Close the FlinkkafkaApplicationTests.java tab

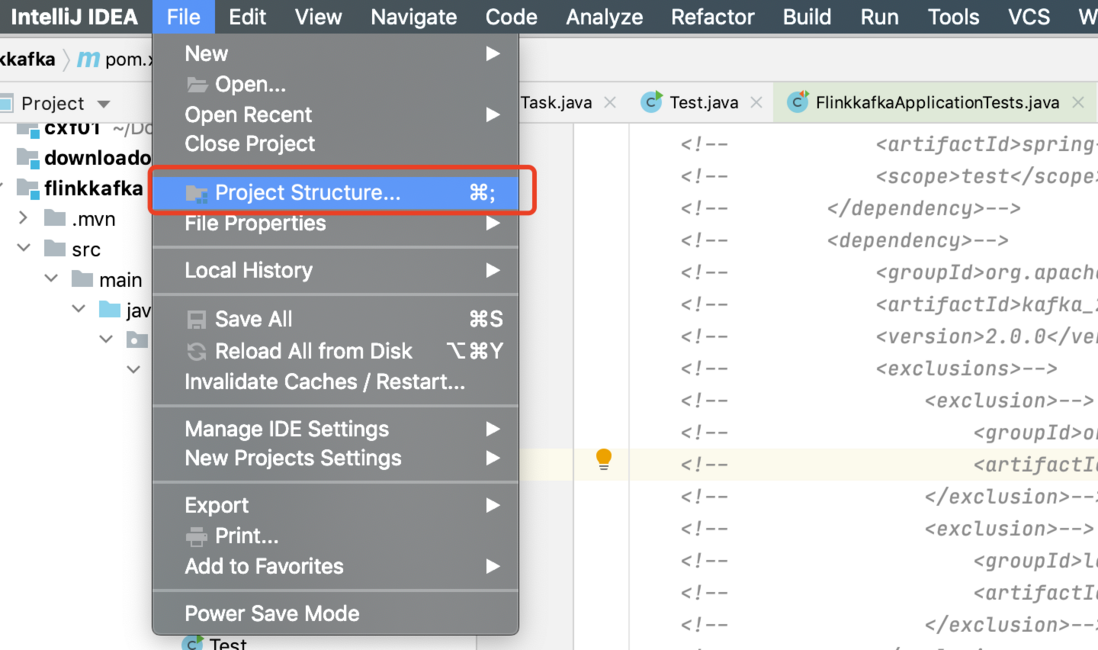click(x=1078, y=103)
